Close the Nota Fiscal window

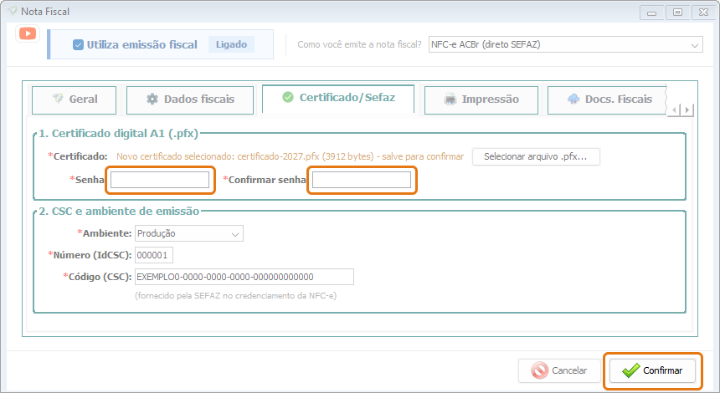click(703, 12)
